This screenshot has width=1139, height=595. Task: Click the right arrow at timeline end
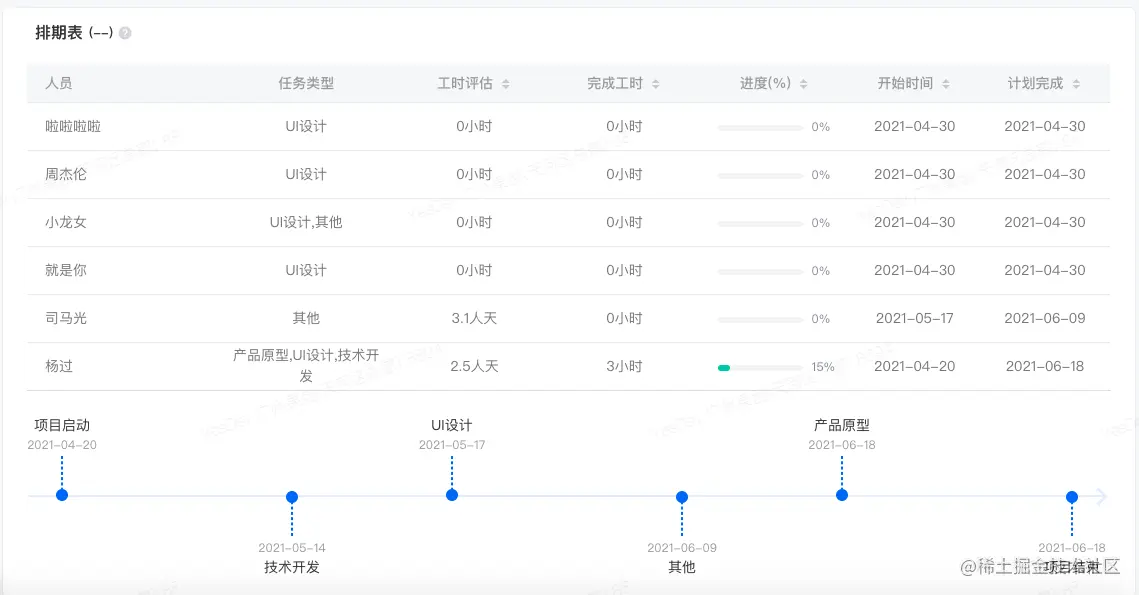coord(1099,495)
